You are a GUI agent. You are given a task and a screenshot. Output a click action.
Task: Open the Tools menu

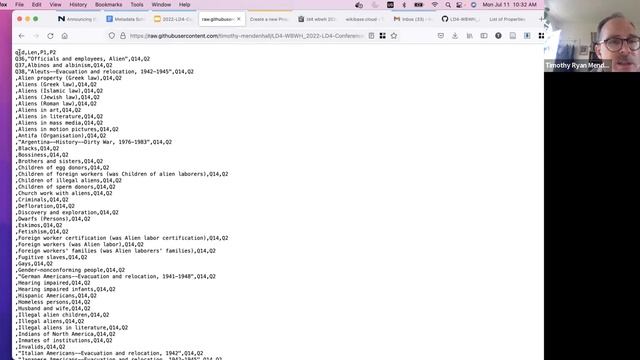point(137,4)
